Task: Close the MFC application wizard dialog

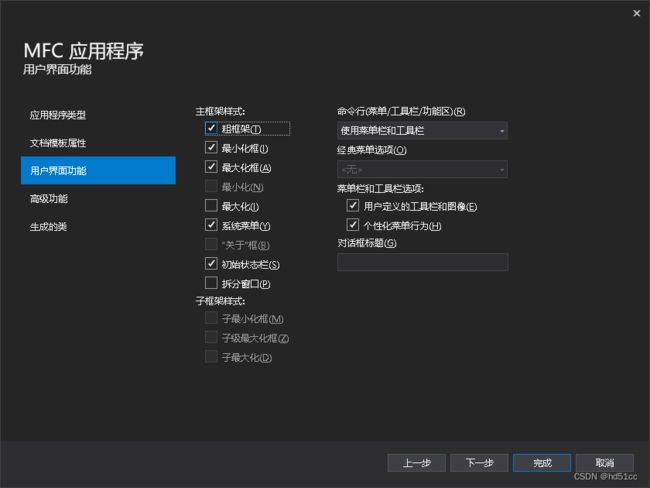Action: click(637, 13)
